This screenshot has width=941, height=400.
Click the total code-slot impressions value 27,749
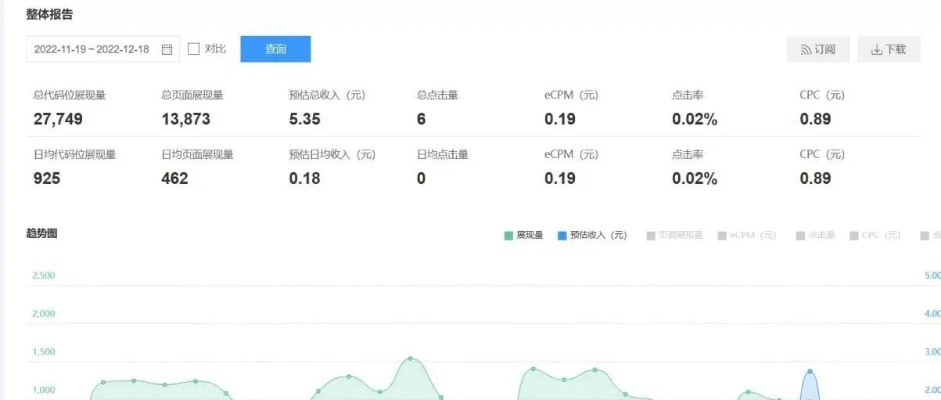(58, 119)
